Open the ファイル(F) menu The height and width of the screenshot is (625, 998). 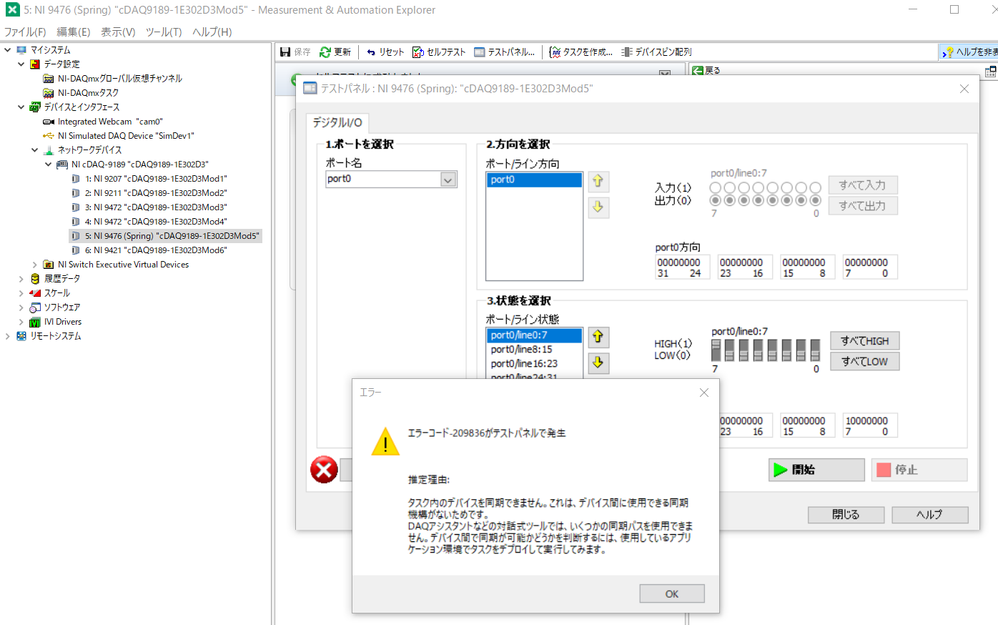25,32
